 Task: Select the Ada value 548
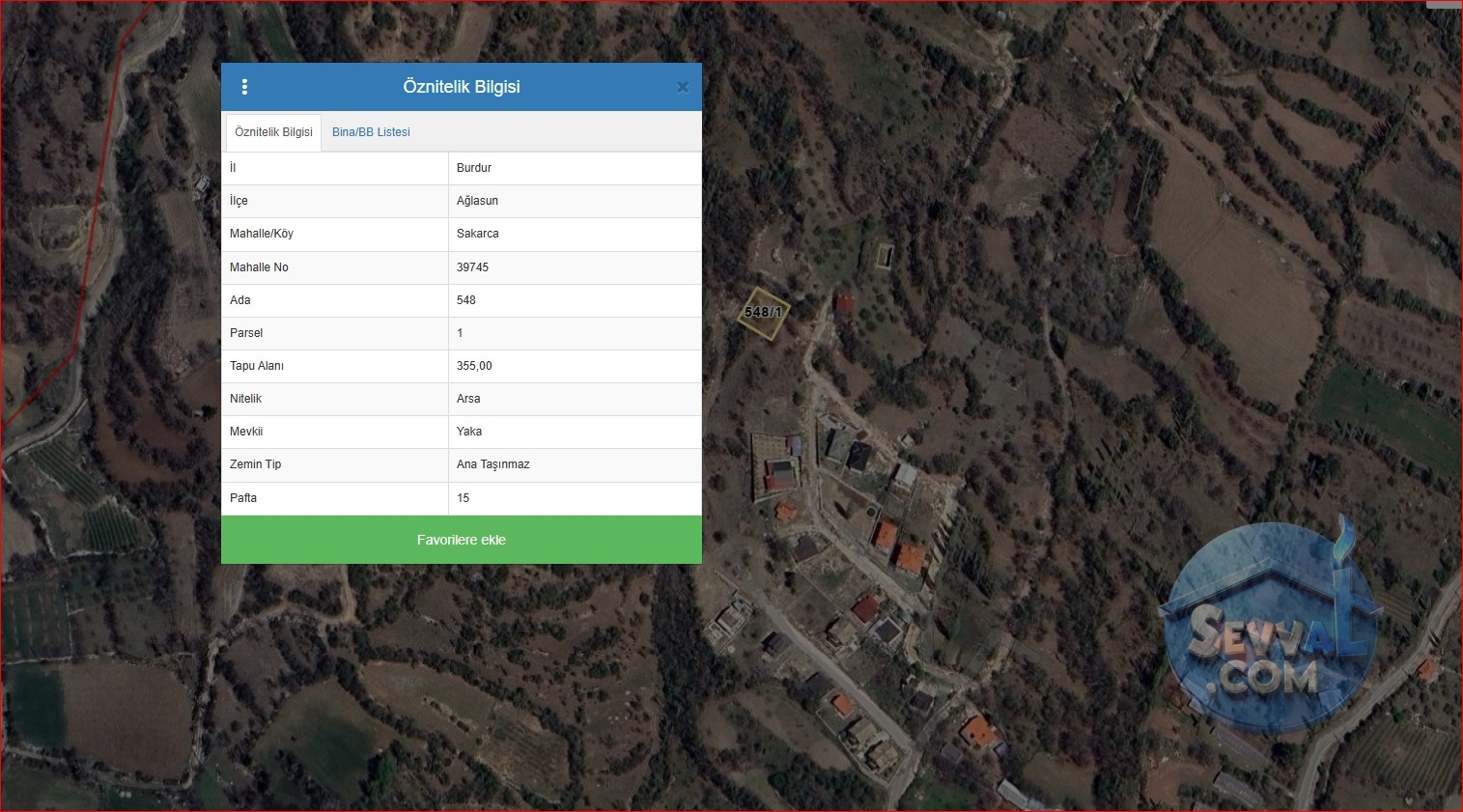466,300
